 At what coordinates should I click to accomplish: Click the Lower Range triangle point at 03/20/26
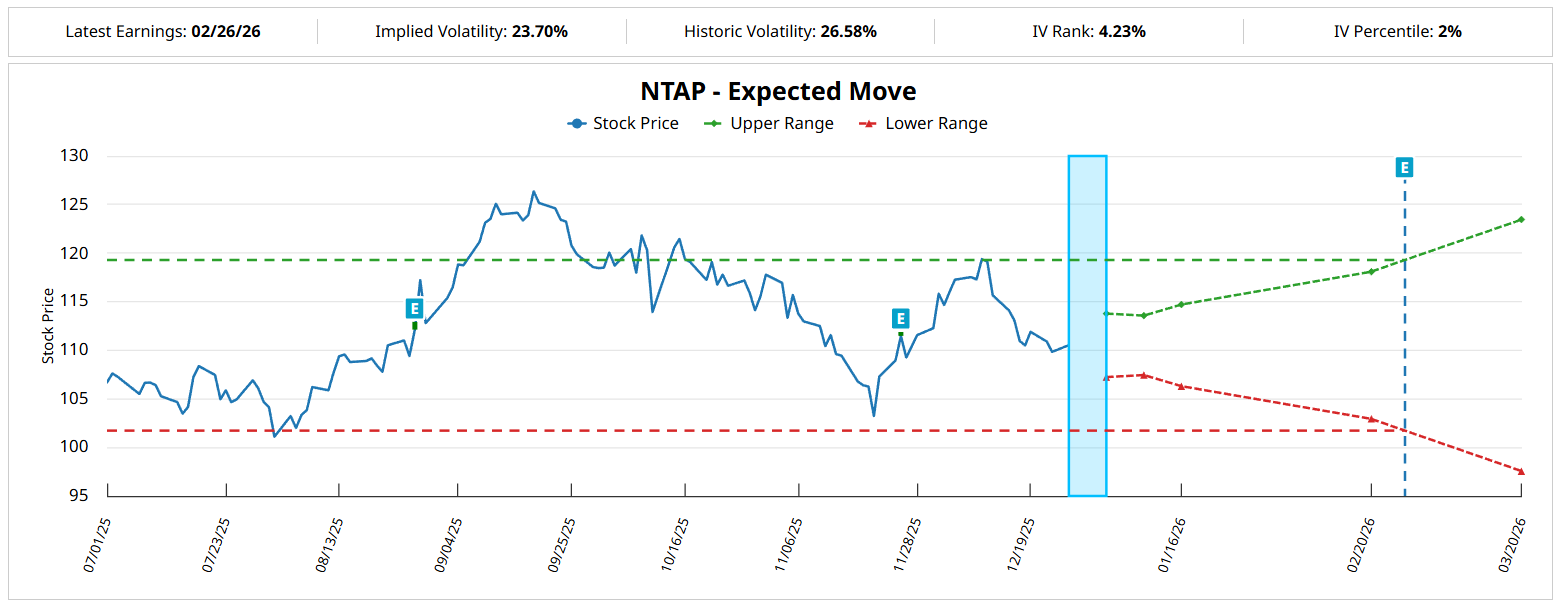1521,471
